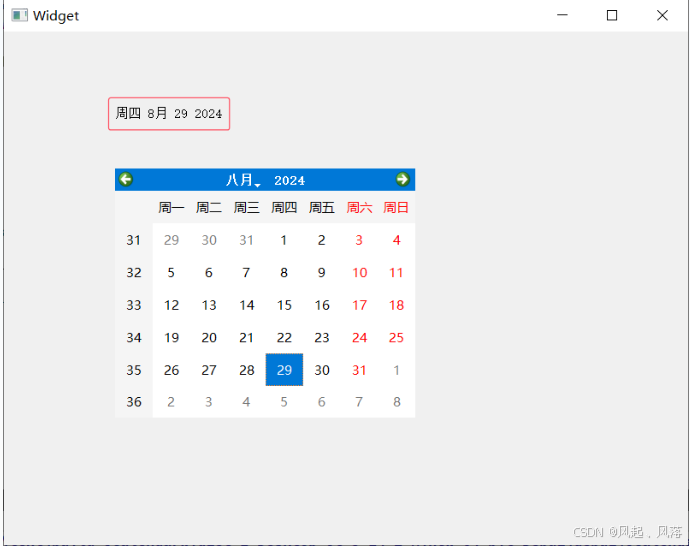Viewport: 690px width, 546px height.
Task: Select grayed 31 of July in week 31
Action: click(x=246, y=240)
